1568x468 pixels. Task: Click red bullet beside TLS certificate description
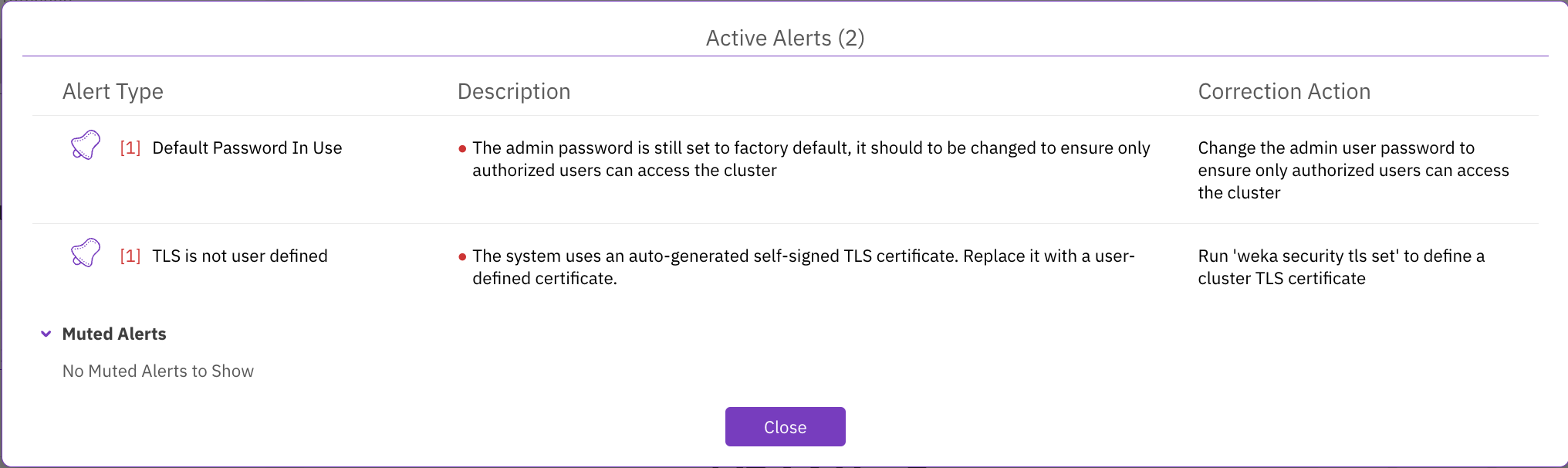point(462,256)
